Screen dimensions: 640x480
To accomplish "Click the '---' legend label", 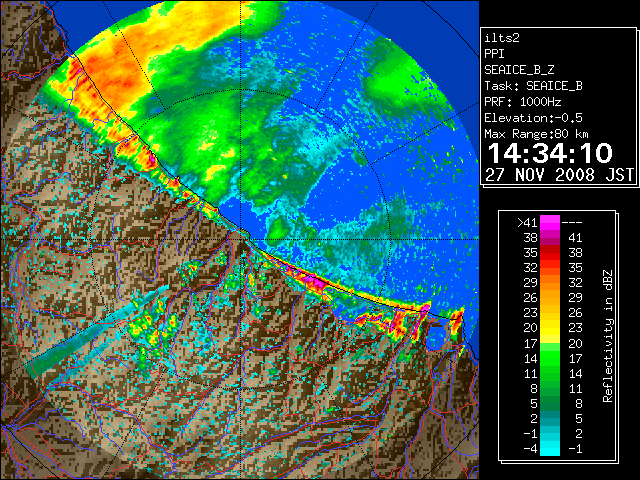I will 572,223.
